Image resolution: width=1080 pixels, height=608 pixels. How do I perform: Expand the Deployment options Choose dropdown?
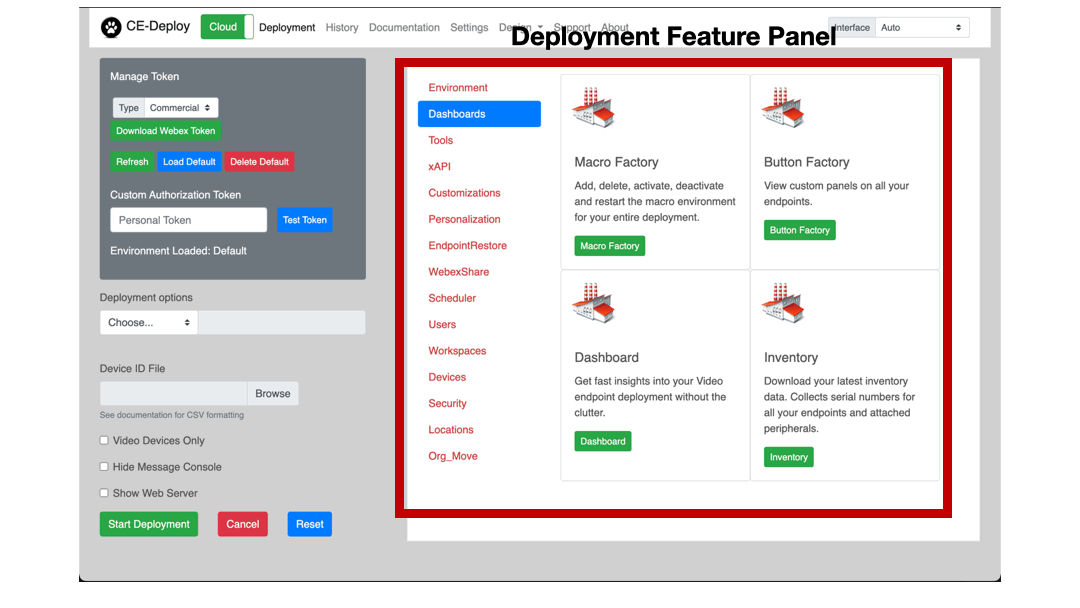pos(149,323)
